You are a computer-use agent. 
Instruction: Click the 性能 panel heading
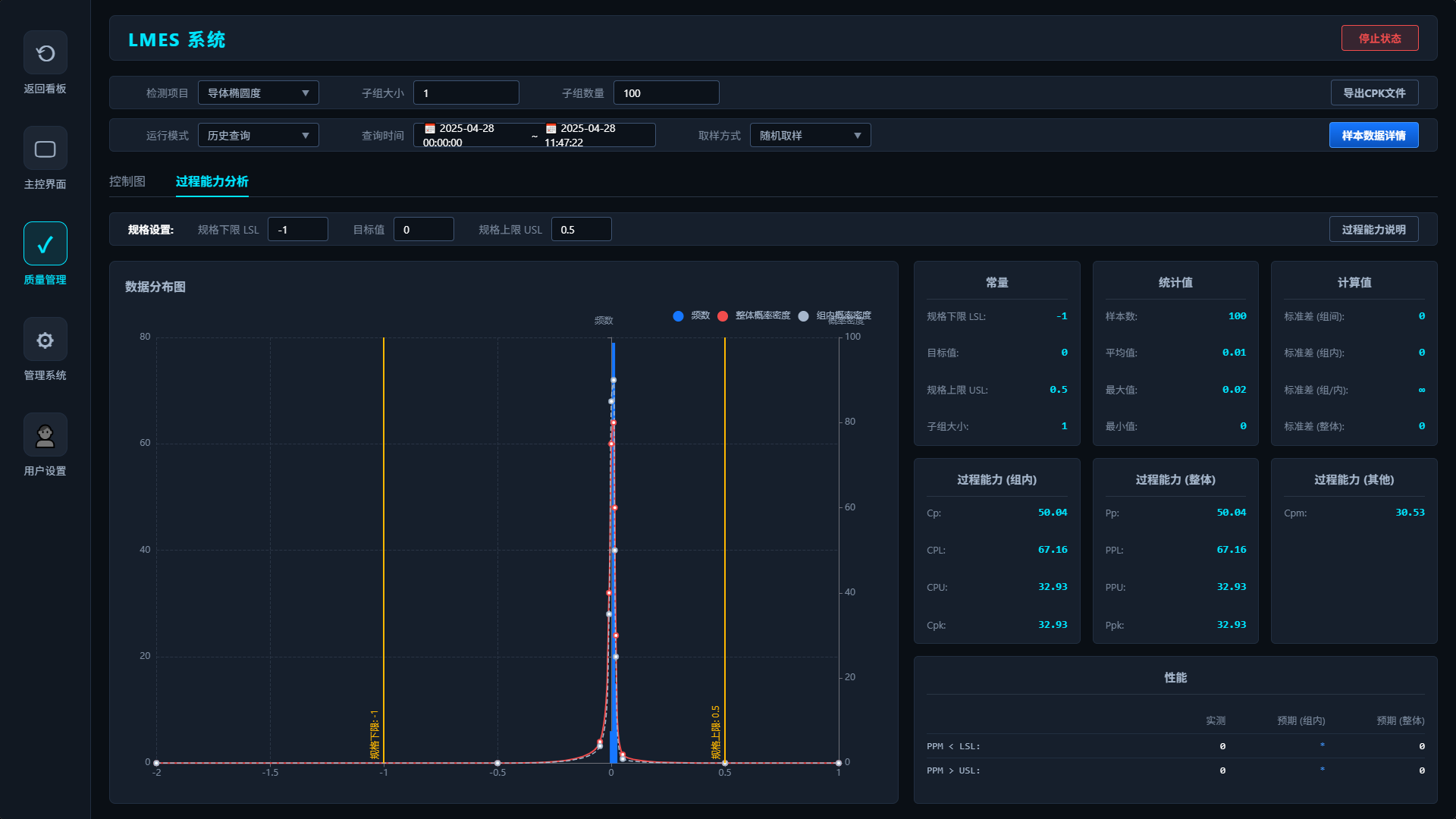(x=1175, y=677)
